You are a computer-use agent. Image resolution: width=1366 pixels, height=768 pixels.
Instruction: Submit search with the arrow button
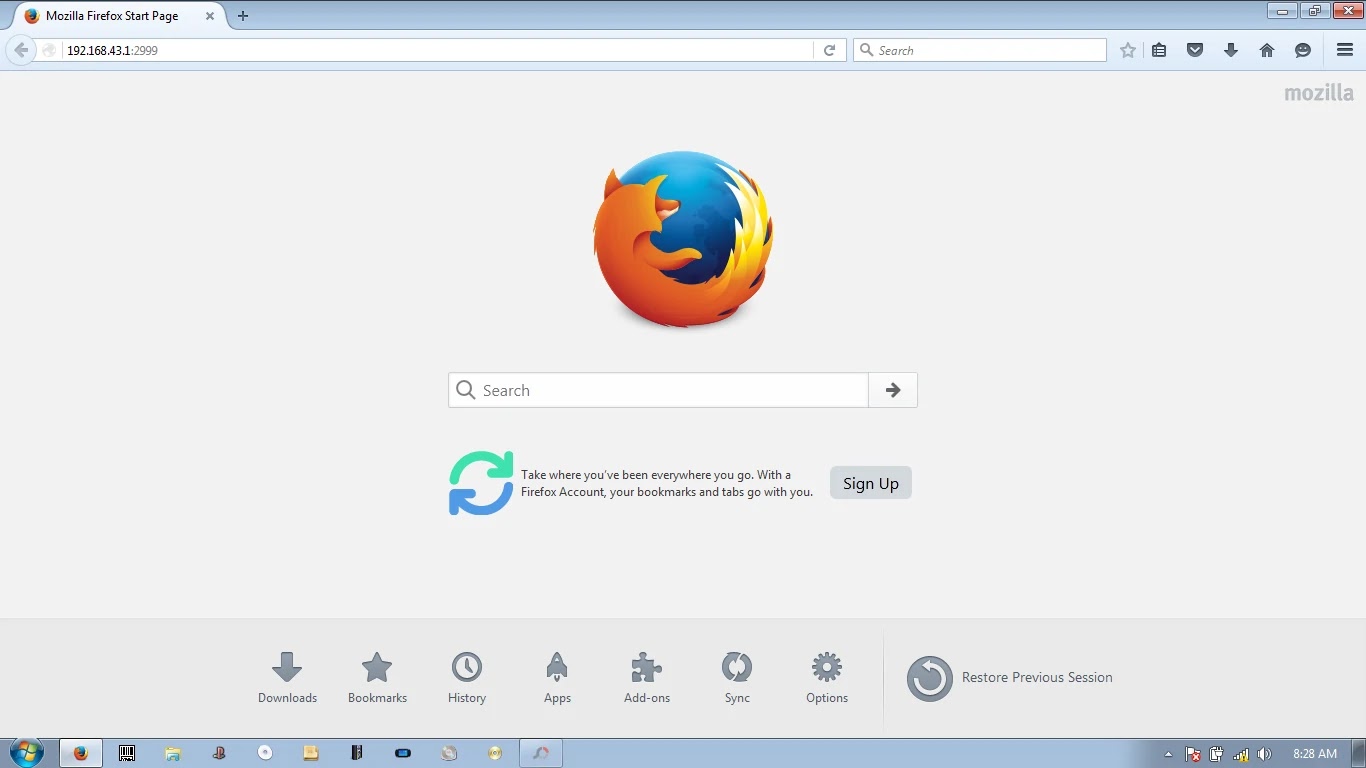(x=893, y=390)
